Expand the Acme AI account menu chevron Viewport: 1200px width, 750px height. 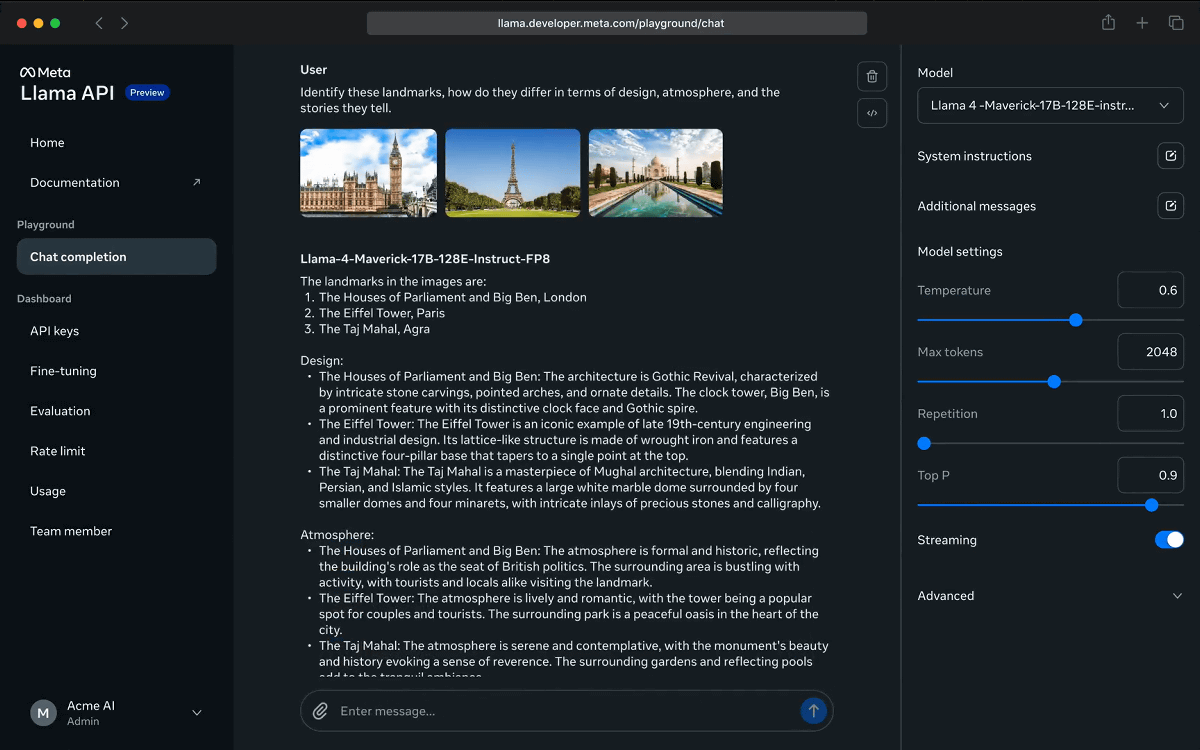197,713
